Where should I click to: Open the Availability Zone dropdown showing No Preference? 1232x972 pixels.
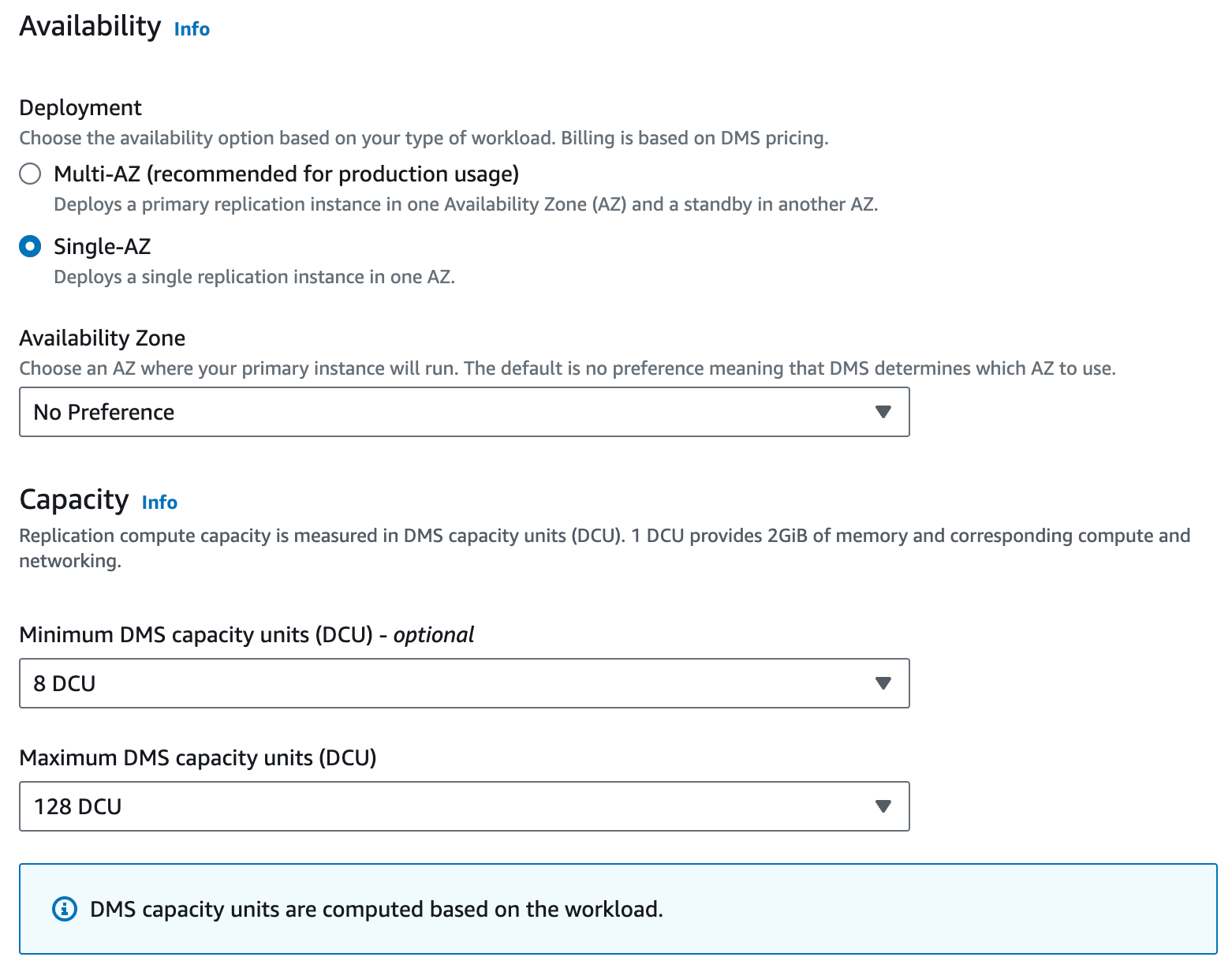pyautogui.click(x=464, y=412)
